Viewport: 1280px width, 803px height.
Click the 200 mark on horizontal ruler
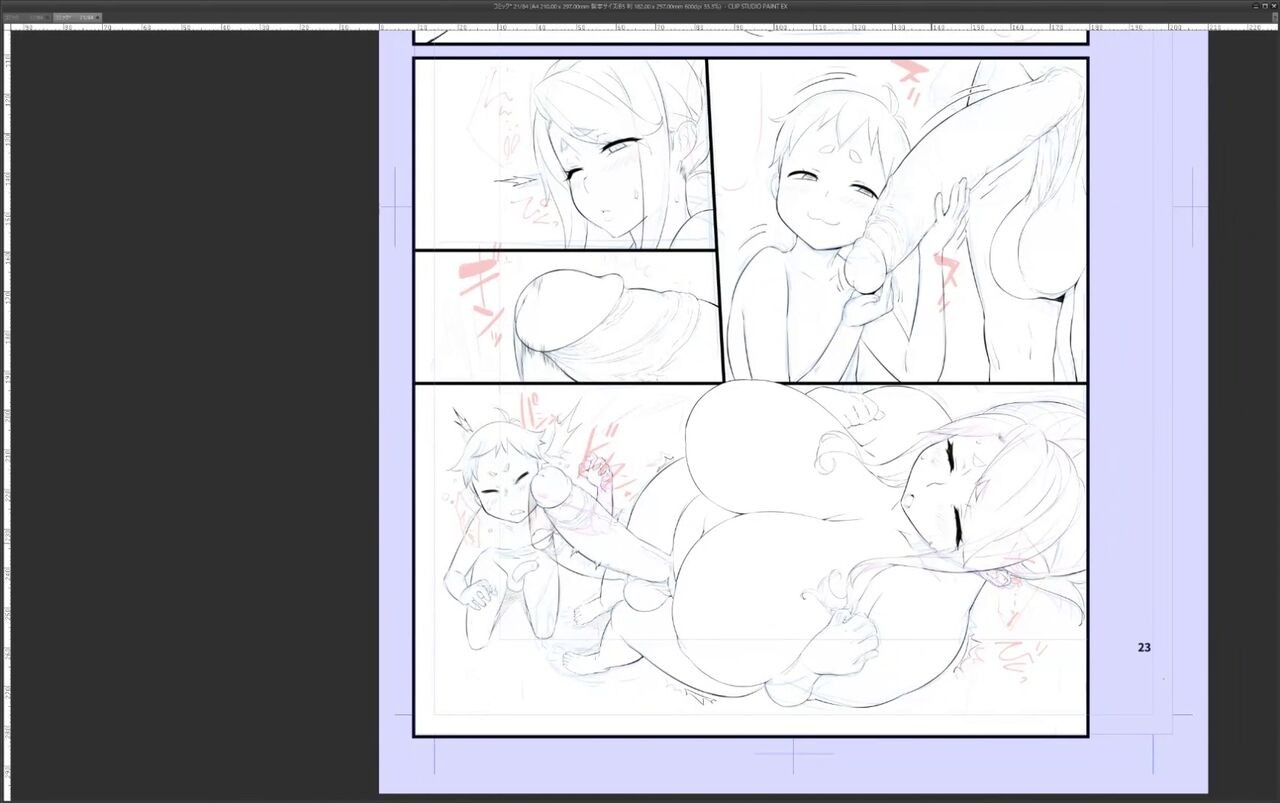coord(1174,27)
